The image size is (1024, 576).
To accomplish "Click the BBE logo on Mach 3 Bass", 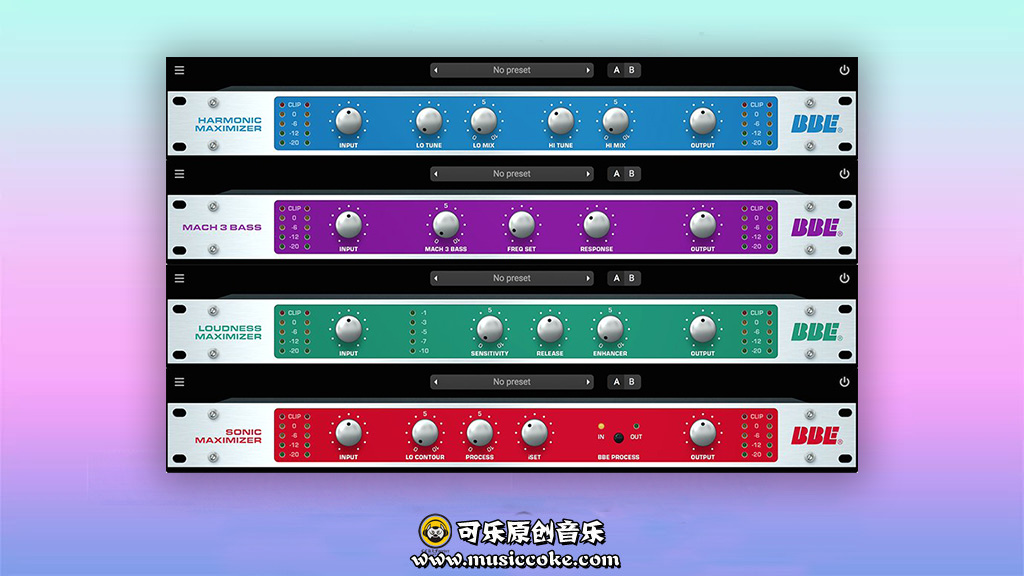I will [816, 227].
